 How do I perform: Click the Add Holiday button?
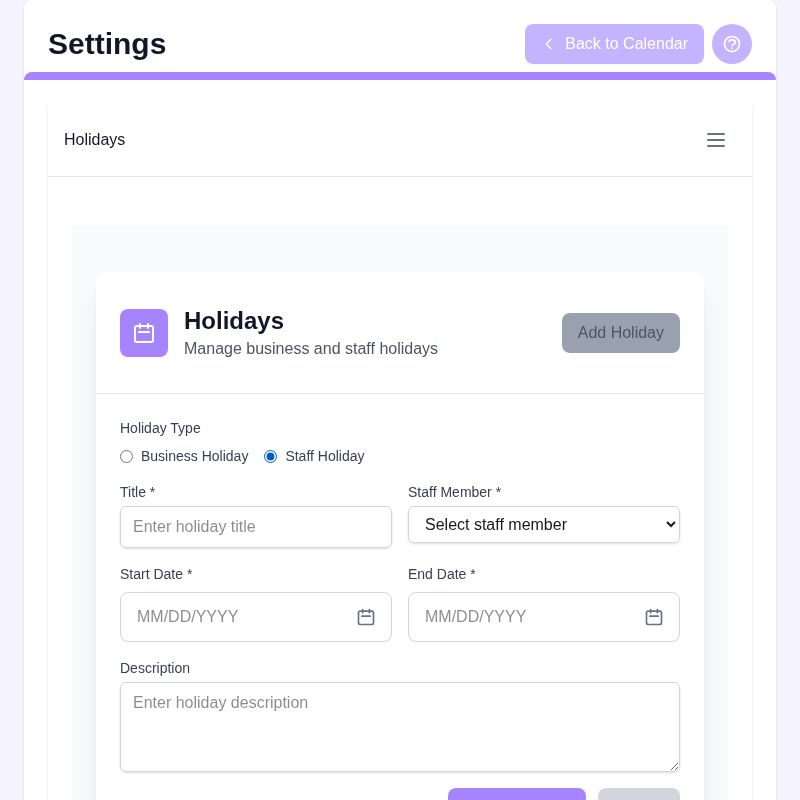point(620,333)
